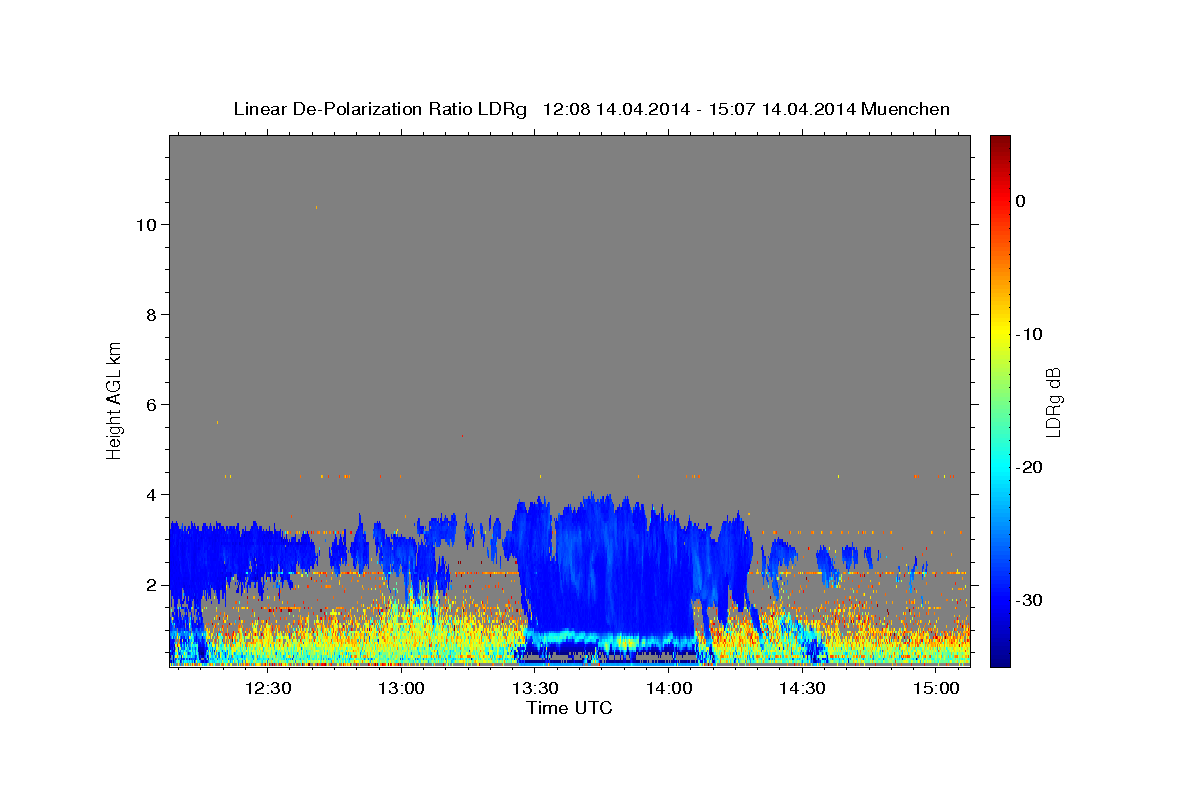Click the height tick label 6
This screenshot has height=800, width=1200.
pos(149,405)
